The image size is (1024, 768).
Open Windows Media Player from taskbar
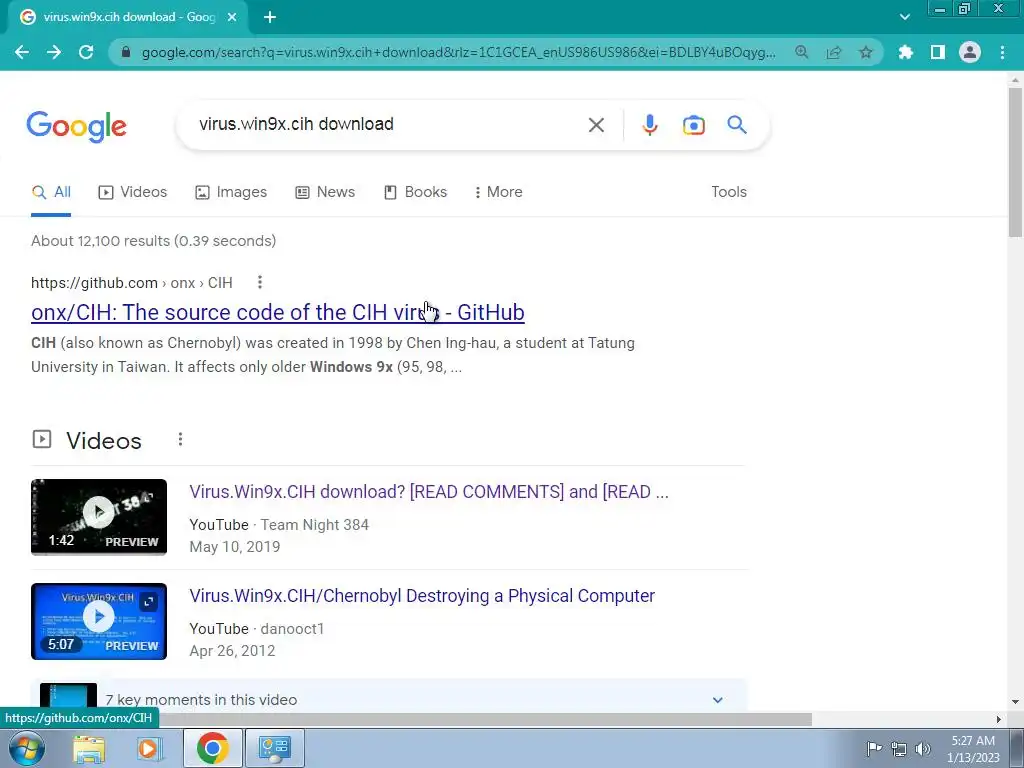(149, 748)
